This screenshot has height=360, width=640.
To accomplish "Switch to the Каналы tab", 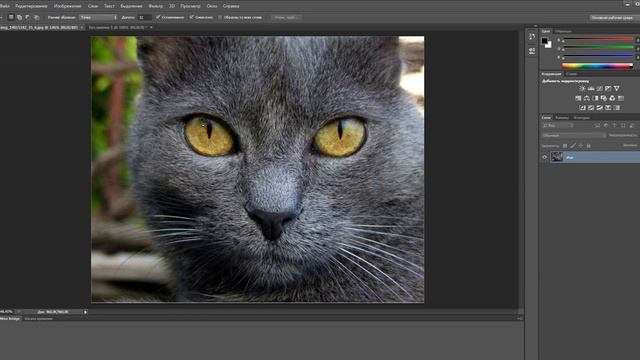I will [x=562, y=118].
